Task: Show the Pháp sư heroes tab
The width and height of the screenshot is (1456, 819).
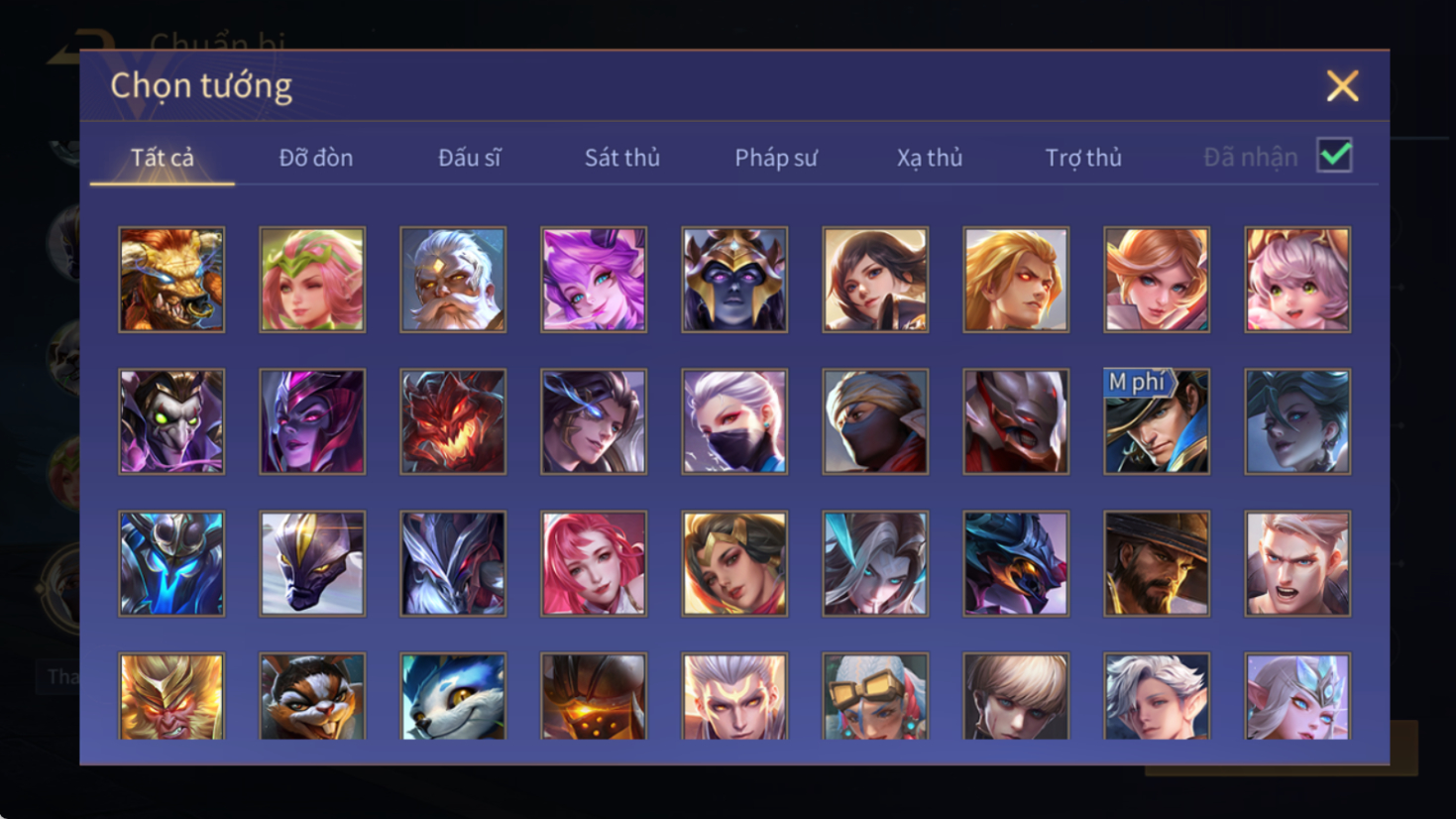Action: [x=775, y=158]
